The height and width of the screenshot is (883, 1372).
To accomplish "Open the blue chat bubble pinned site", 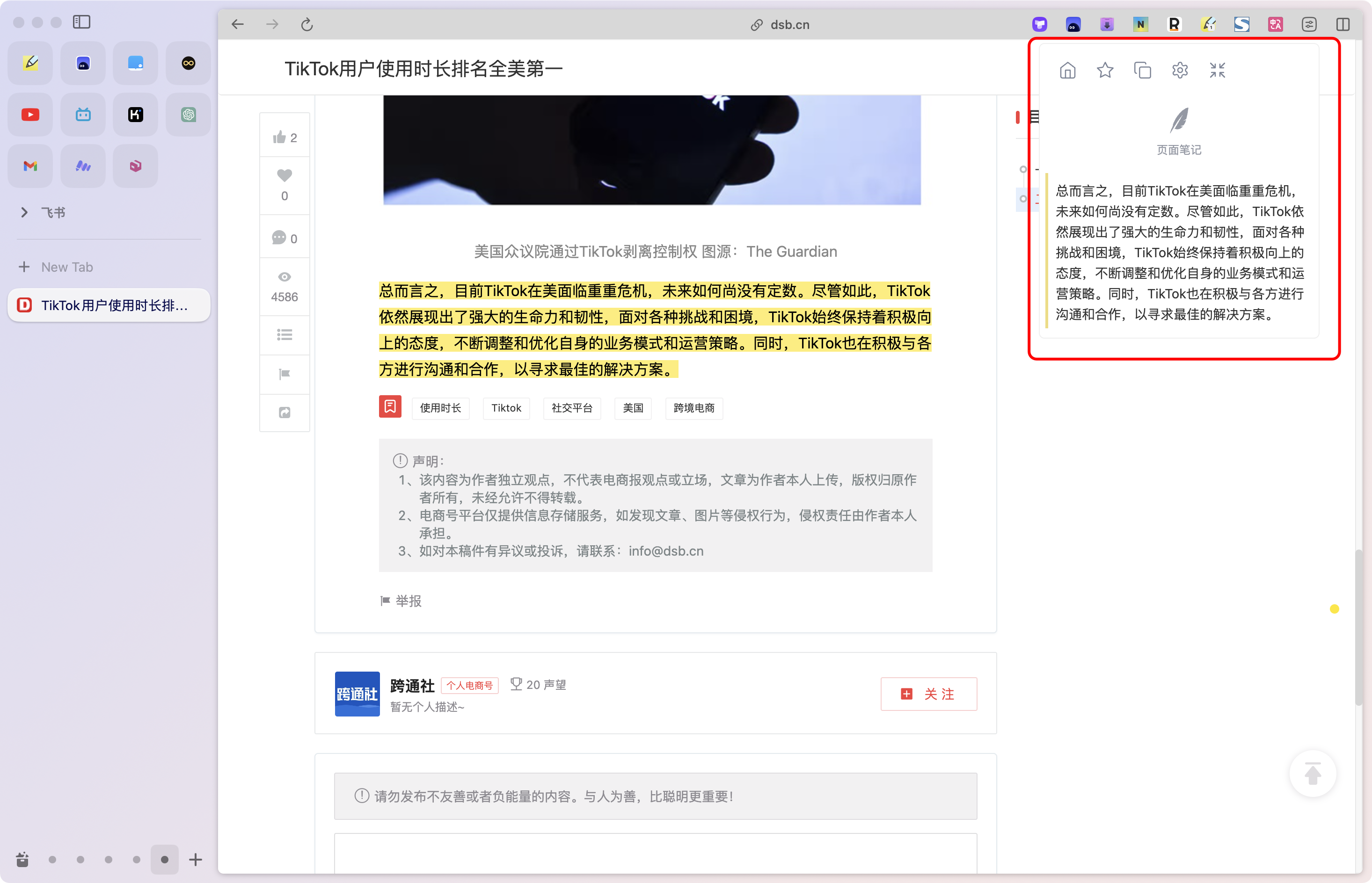I will coord(136,63).
